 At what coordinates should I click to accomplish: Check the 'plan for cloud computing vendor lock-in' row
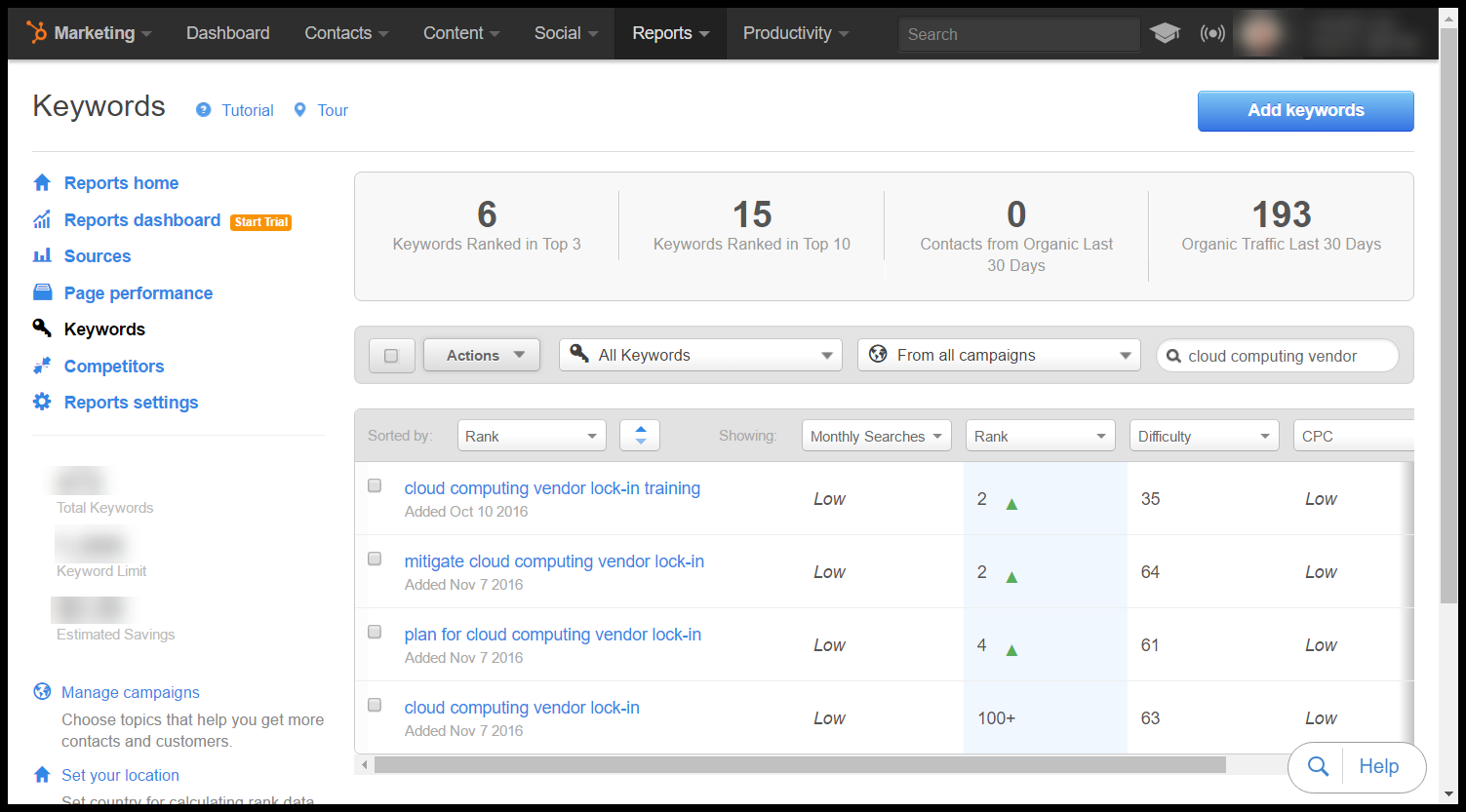pos(375,632)
